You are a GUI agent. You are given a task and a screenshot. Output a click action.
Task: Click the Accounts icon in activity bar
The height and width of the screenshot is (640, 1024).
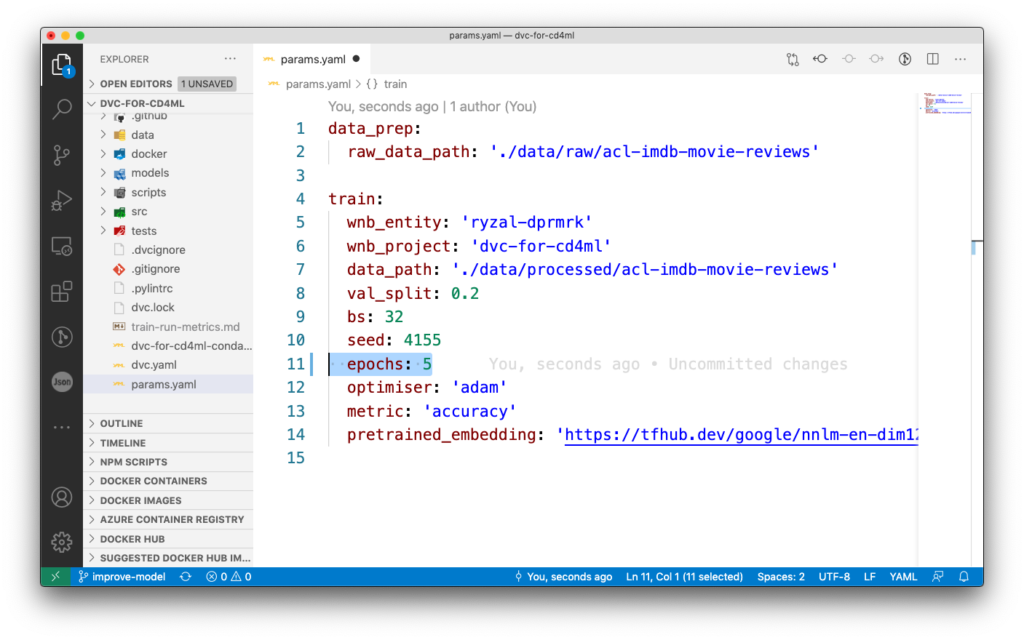pyautogui.click(x=62, y=498)
